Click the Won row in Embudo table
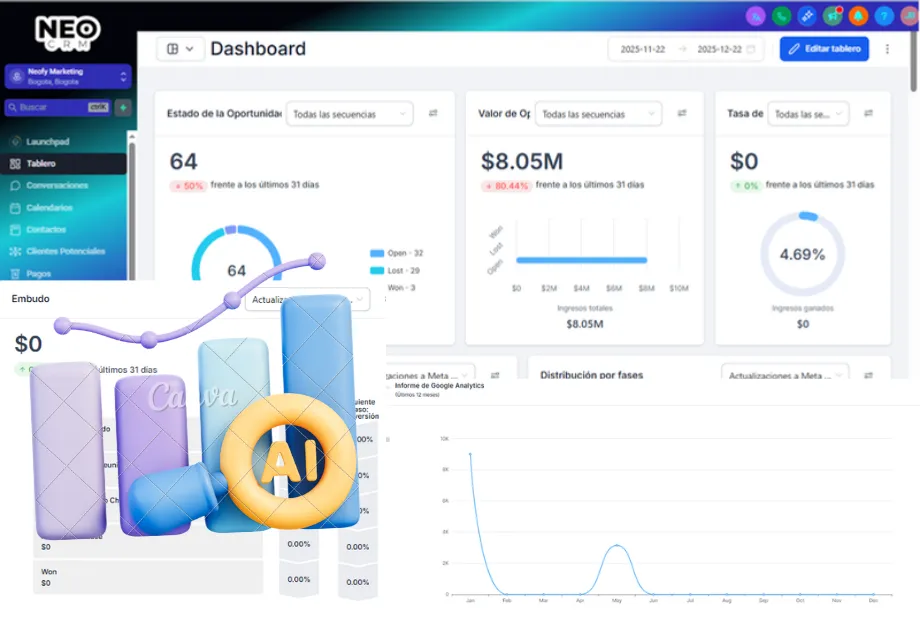Screen dimensions: 920x620 (148, 577)
